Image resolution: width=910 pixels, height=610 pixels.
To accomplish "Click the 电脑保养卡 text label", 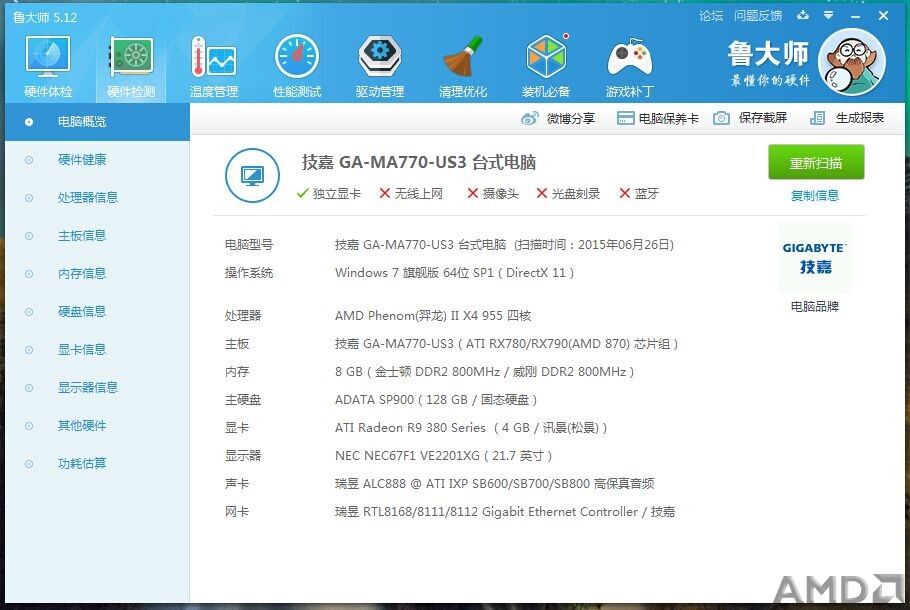I will (669, 119).
